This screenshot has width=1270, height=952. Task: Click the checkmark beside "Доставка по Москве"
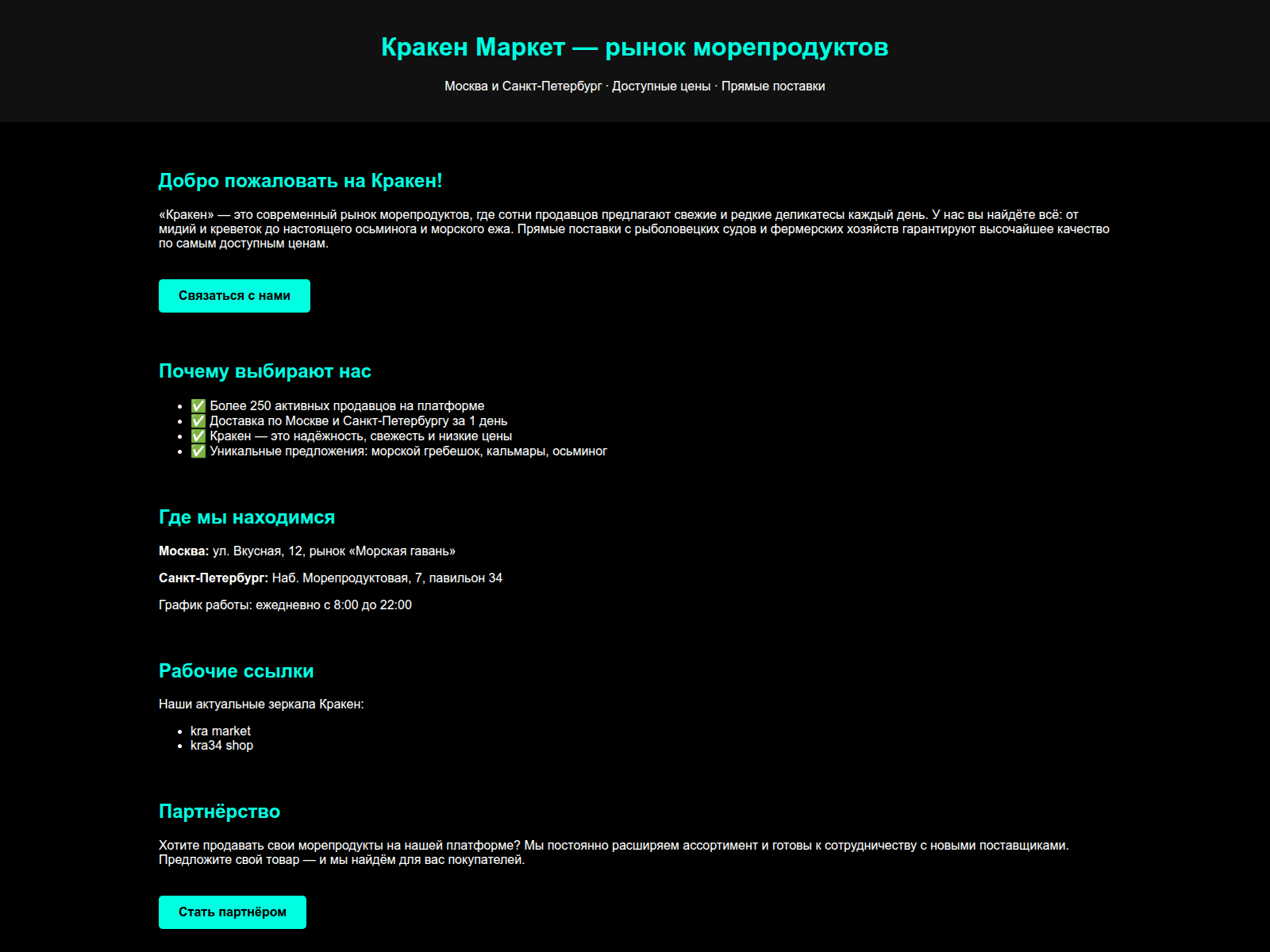pyautogui.click(x=198, y=421)
